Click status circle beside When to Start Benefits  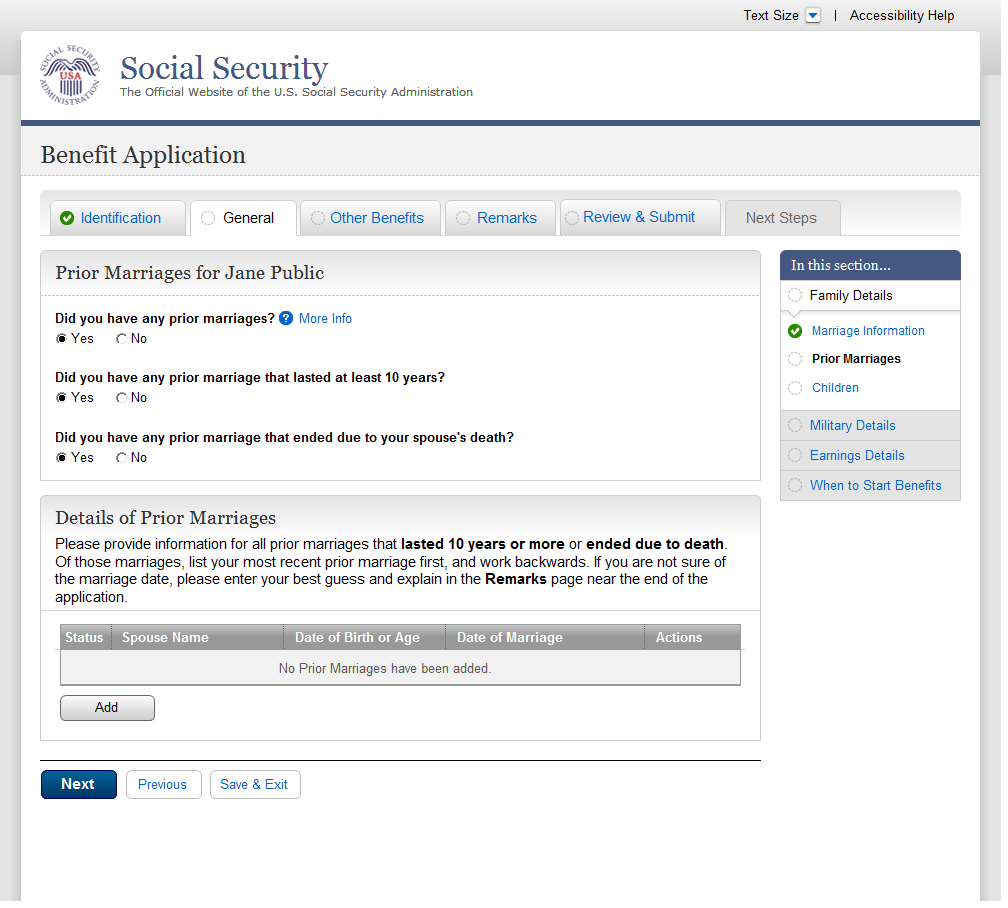(795, 486)
